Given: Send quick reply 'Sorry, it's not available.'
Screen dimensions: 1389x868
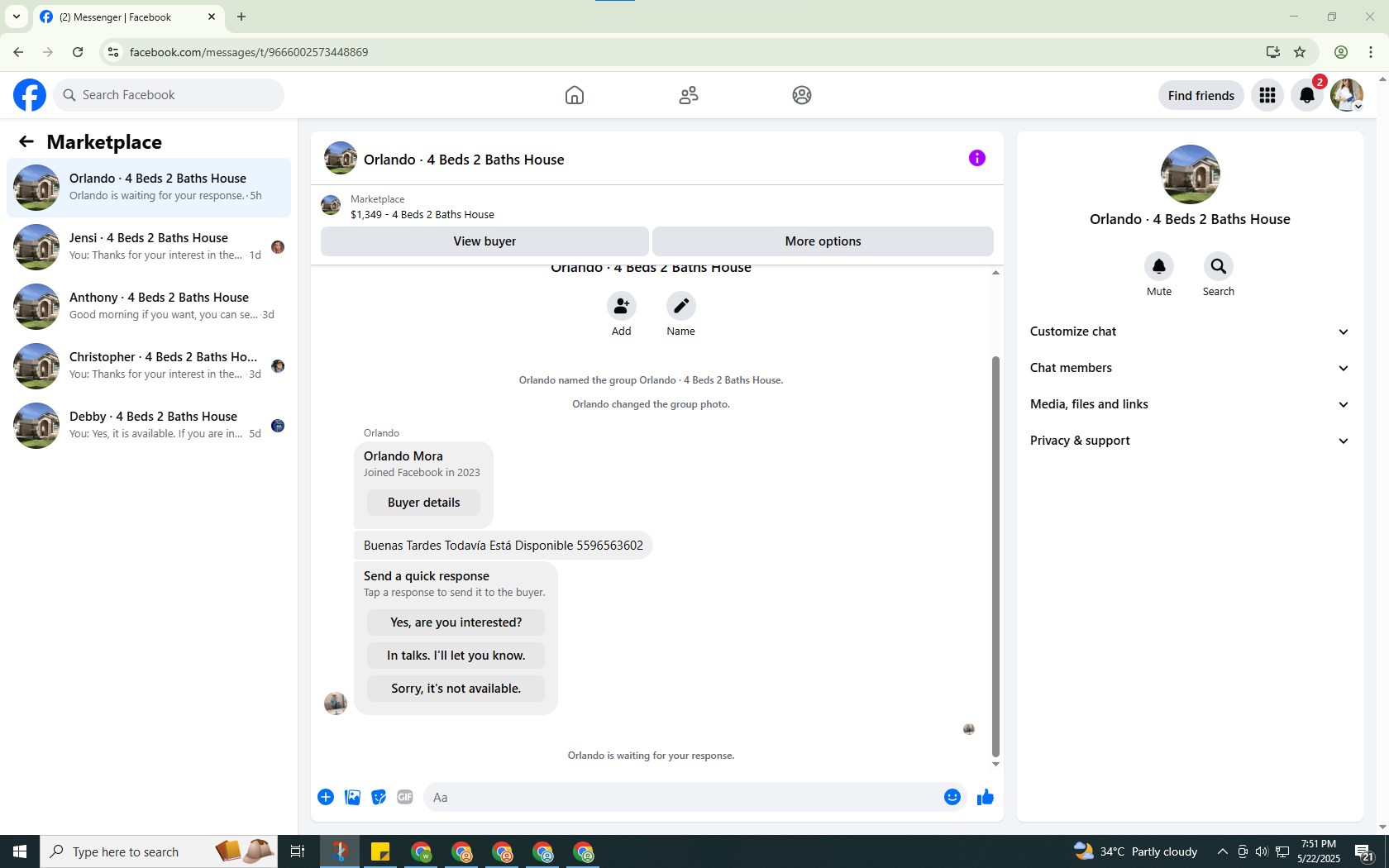Looking at the screenshot, I should (456, 689).
